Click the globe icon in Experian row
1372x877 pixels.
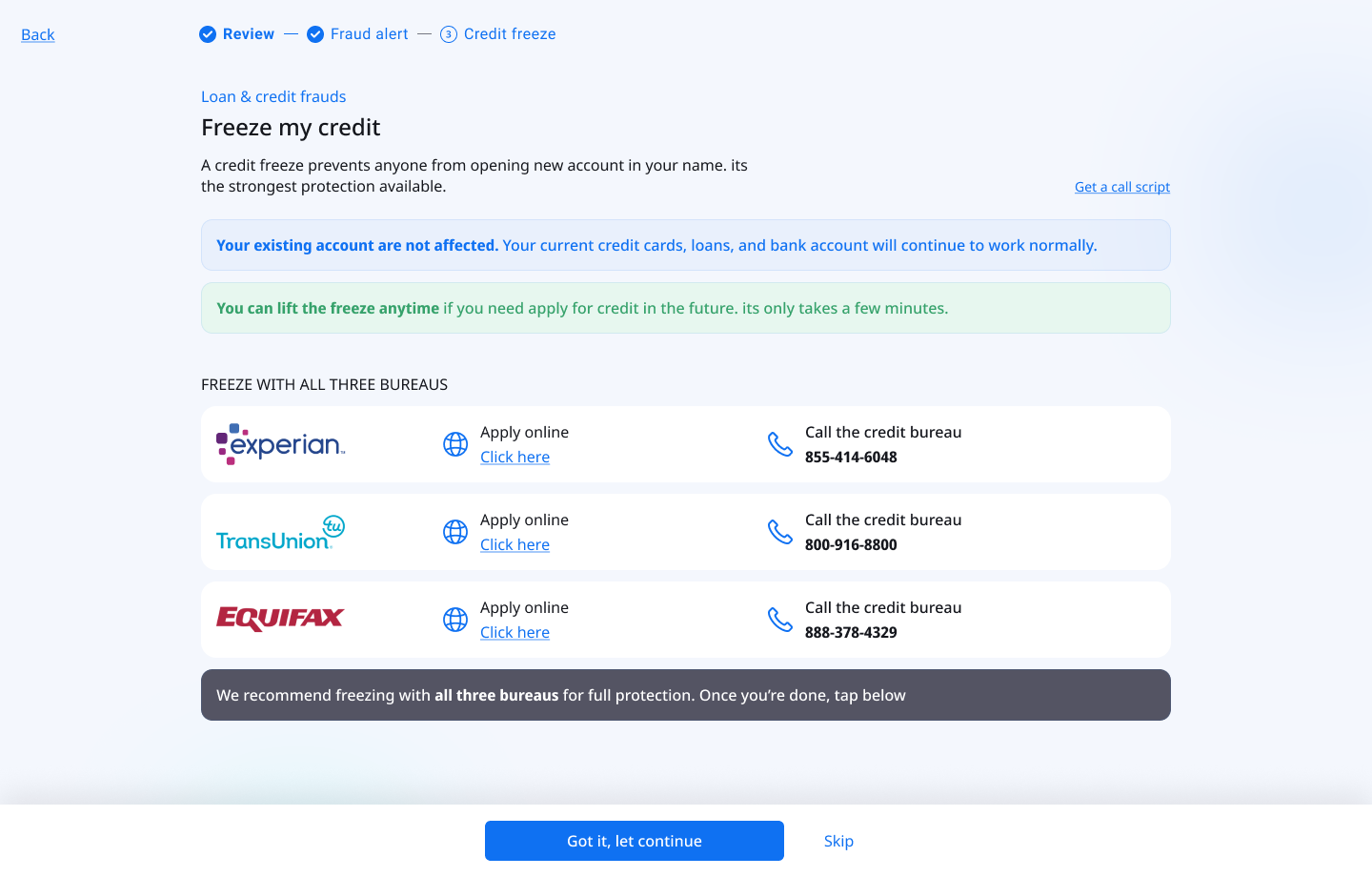455,444
